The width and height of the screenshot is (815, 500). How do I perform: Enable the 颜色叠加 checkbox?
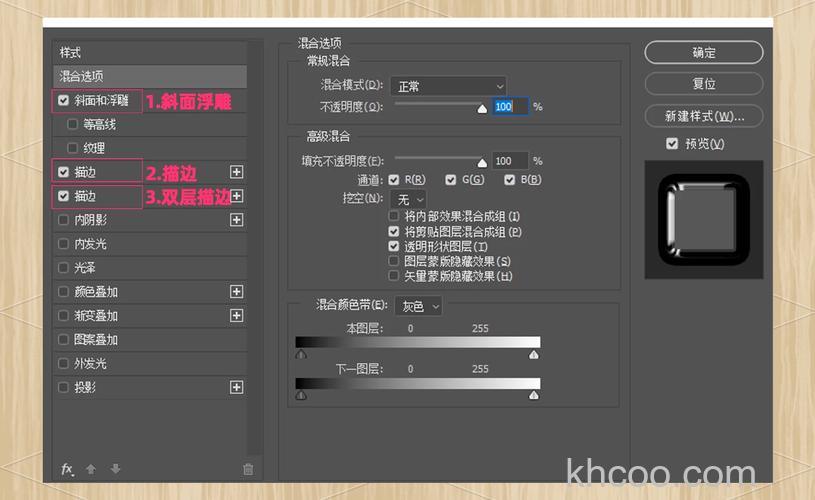pos(63,292)
